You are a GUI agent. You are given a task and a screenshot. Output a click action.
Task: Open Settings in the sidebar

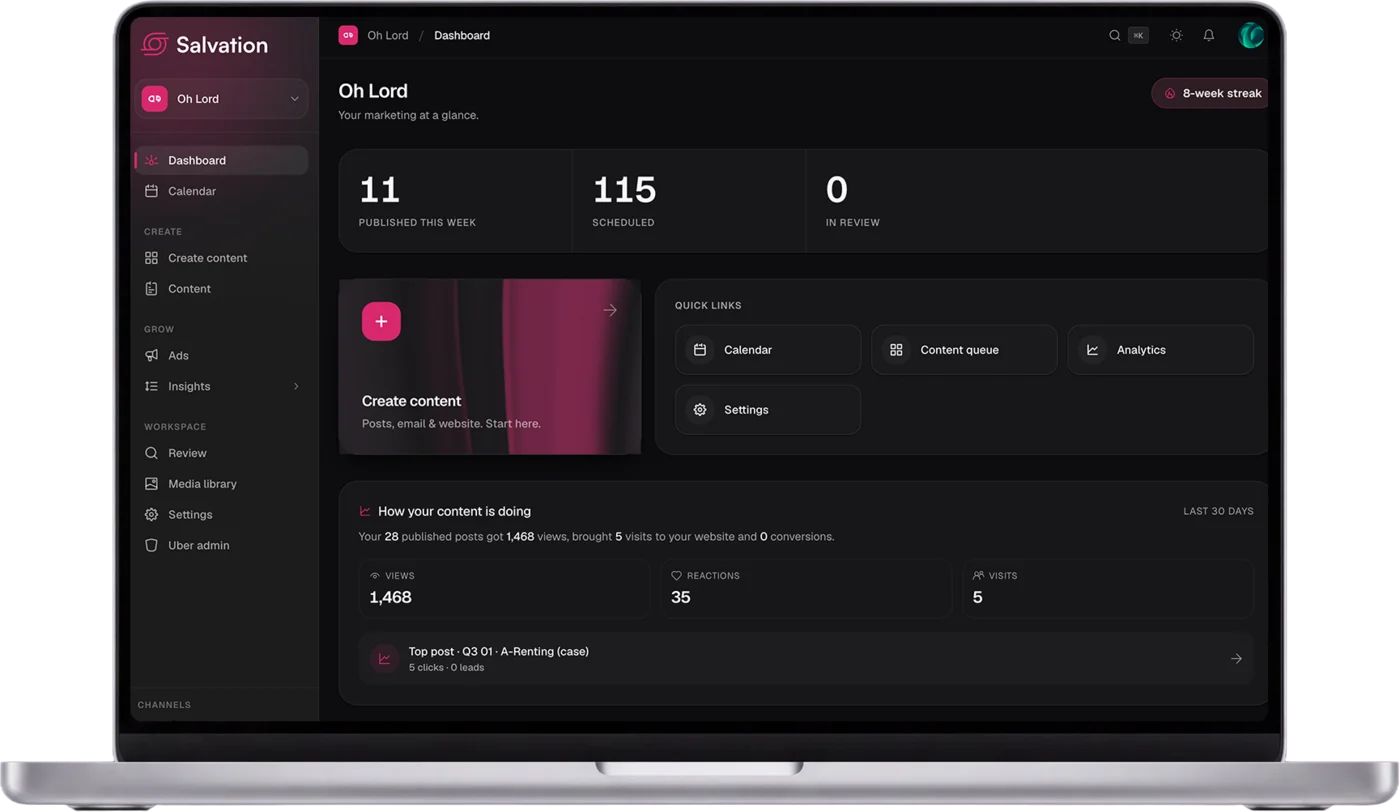[x=222, y=515]
